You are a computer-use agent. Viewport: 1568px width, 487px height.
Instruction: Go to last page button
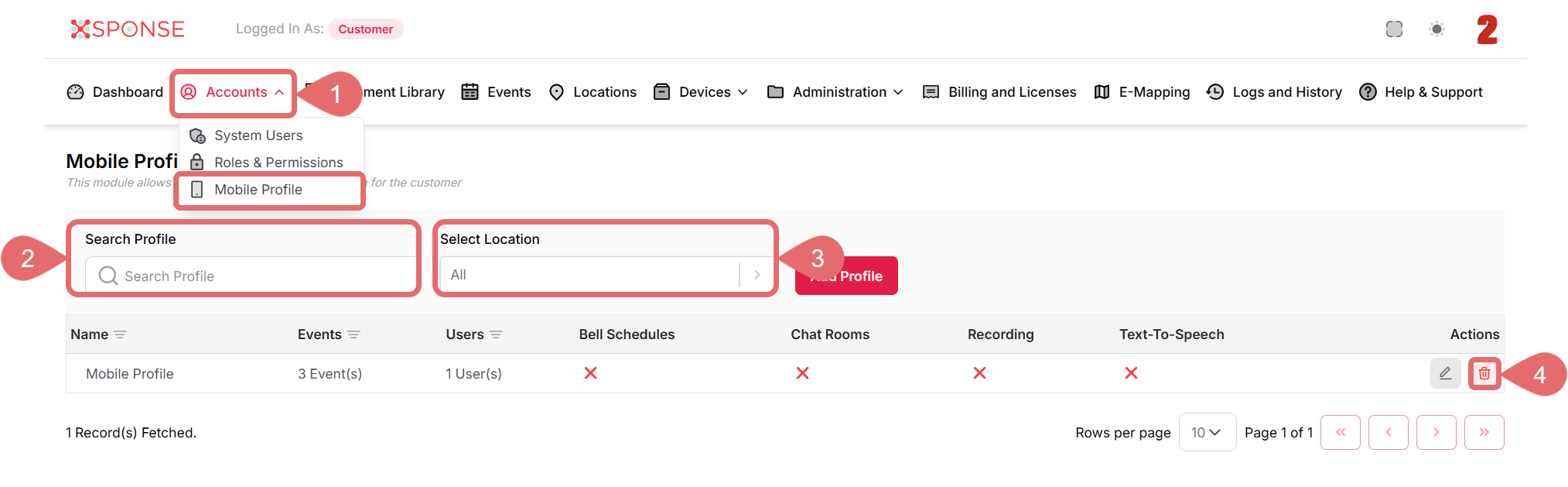click(1483, 432)
